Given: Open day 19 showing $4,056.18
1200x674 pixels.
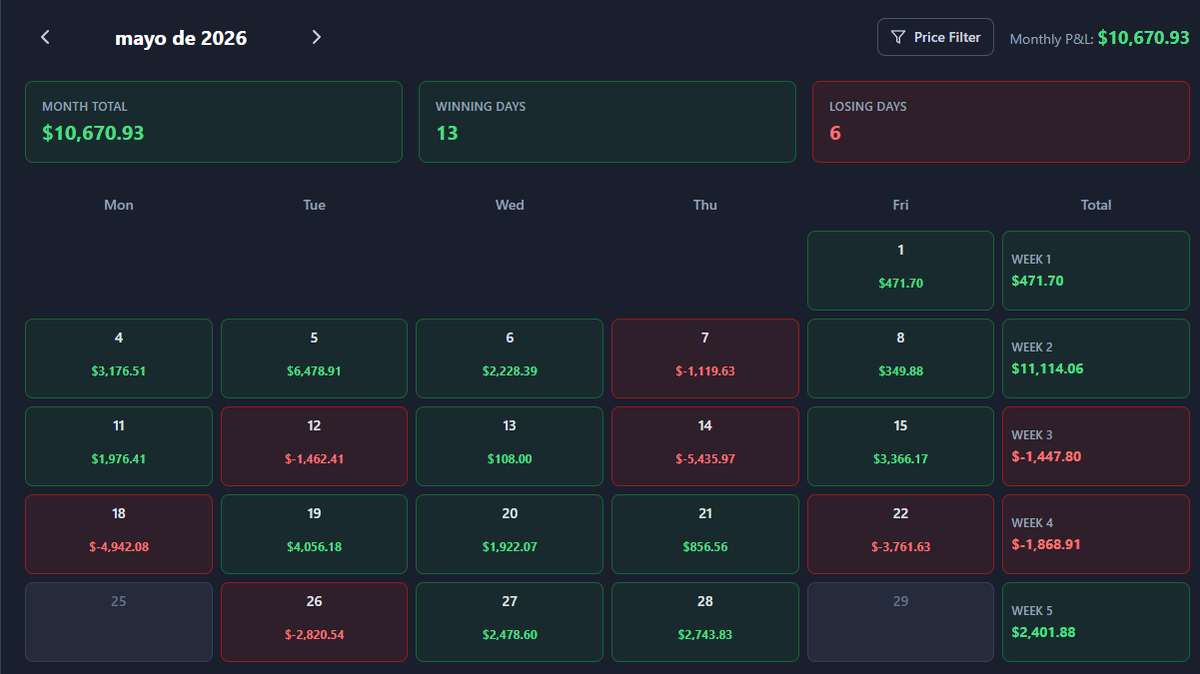Looking at the screenshot, I should [314, 534].
